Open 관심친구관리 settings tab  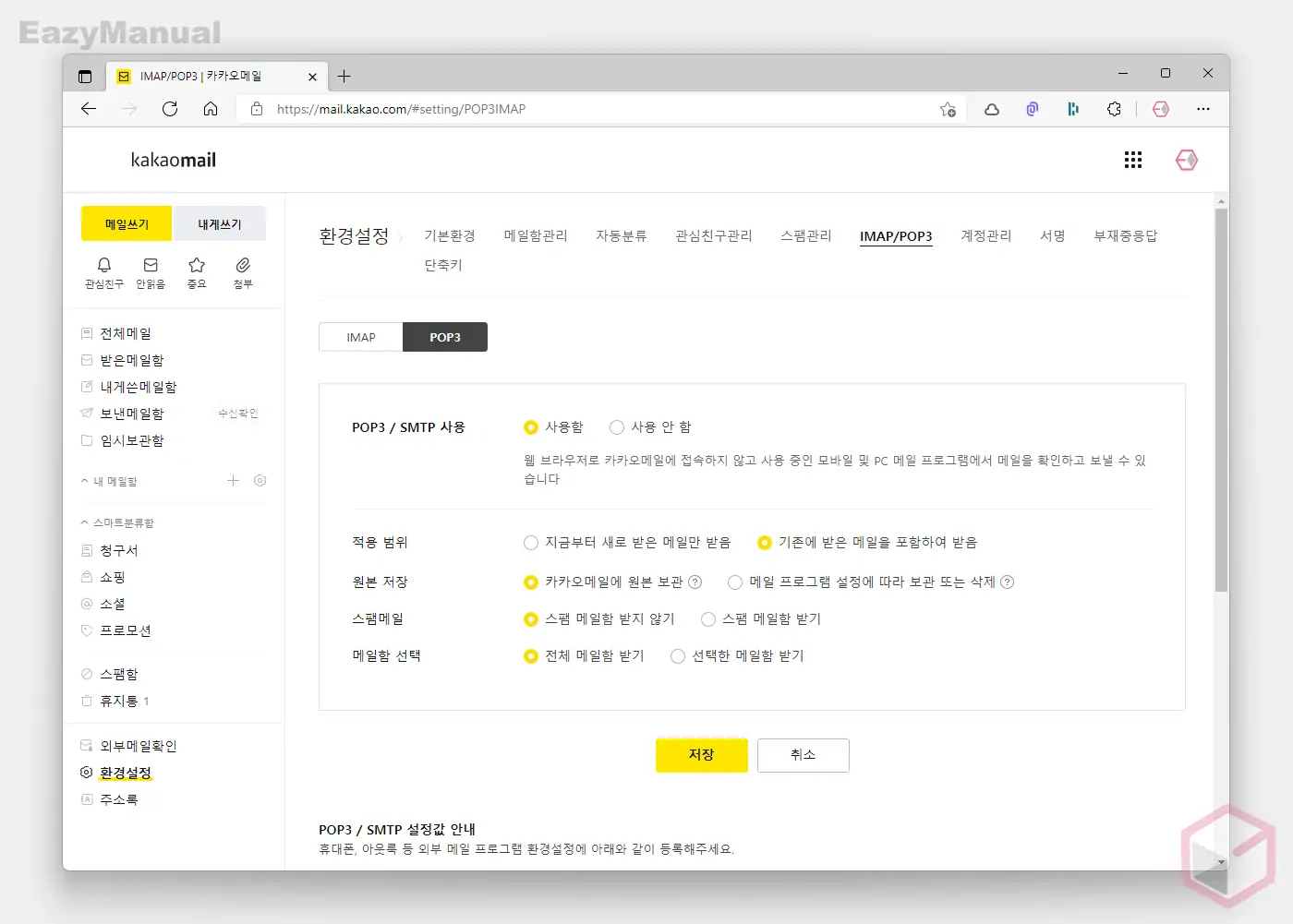[x=714, y=236]
